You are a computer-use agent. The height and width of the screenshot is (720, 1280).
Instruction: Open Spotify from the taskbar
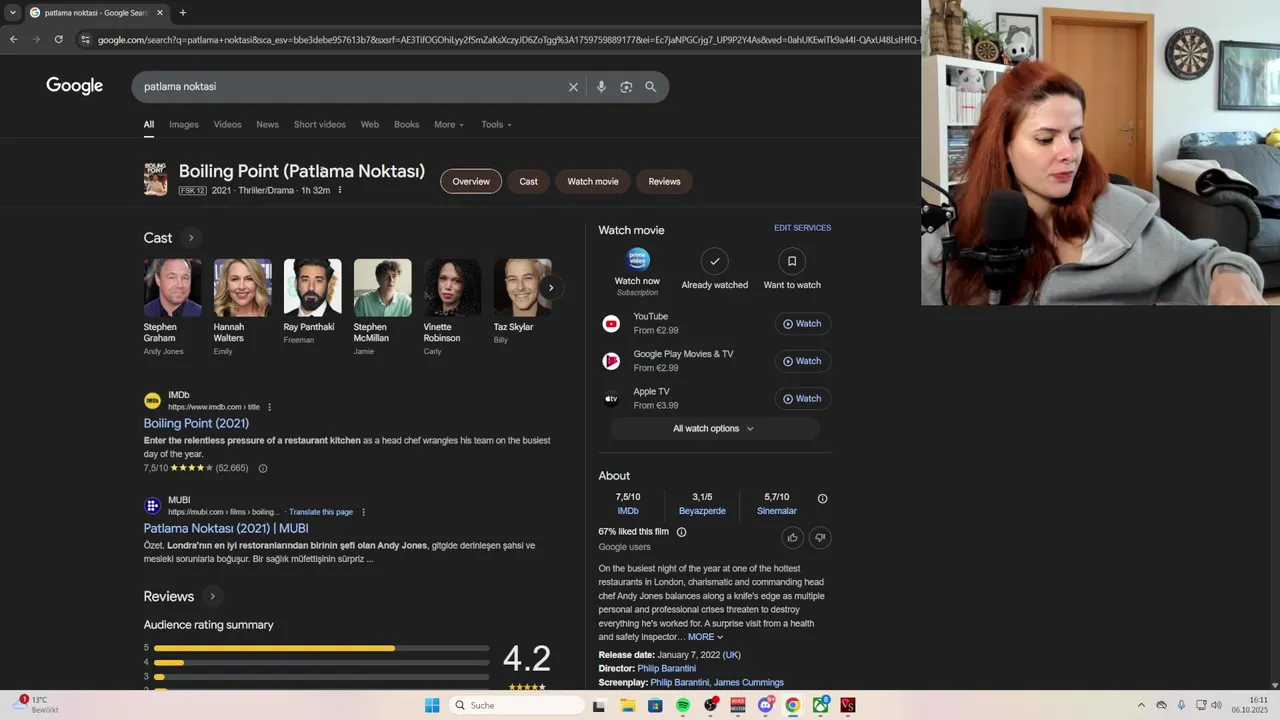683,705
